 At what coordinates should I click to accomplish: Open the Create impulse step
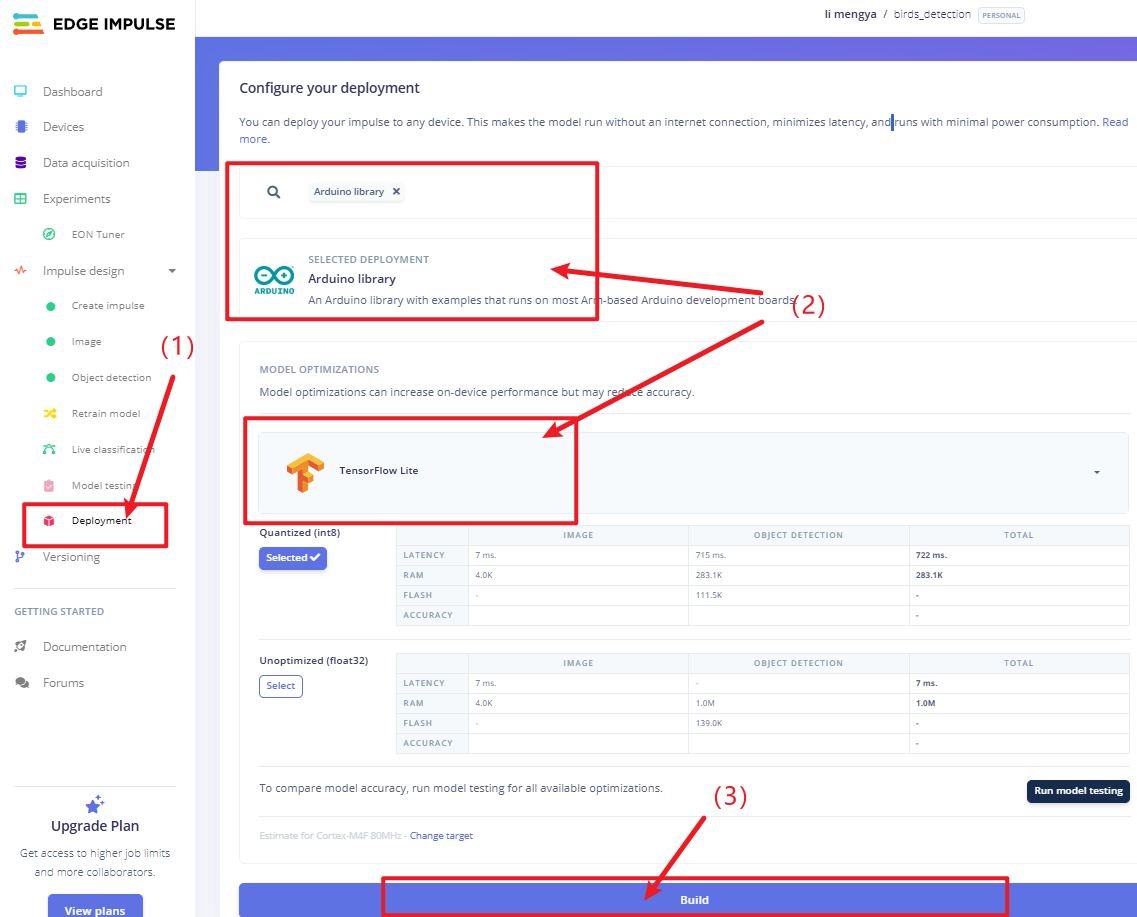108,305
